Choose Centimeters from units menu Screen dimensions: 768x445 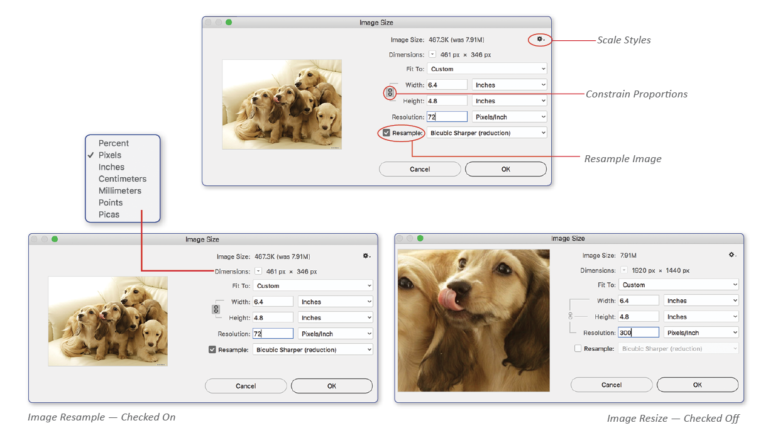122,179
